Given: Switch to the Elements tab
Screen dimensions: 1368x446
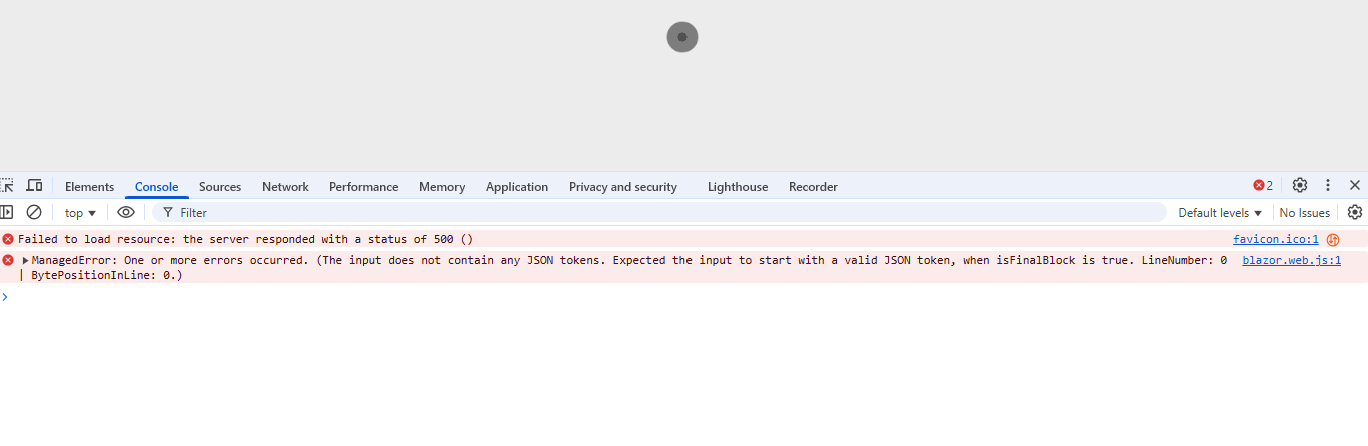Looking at the screenshot, I should (x=89, y=187).
